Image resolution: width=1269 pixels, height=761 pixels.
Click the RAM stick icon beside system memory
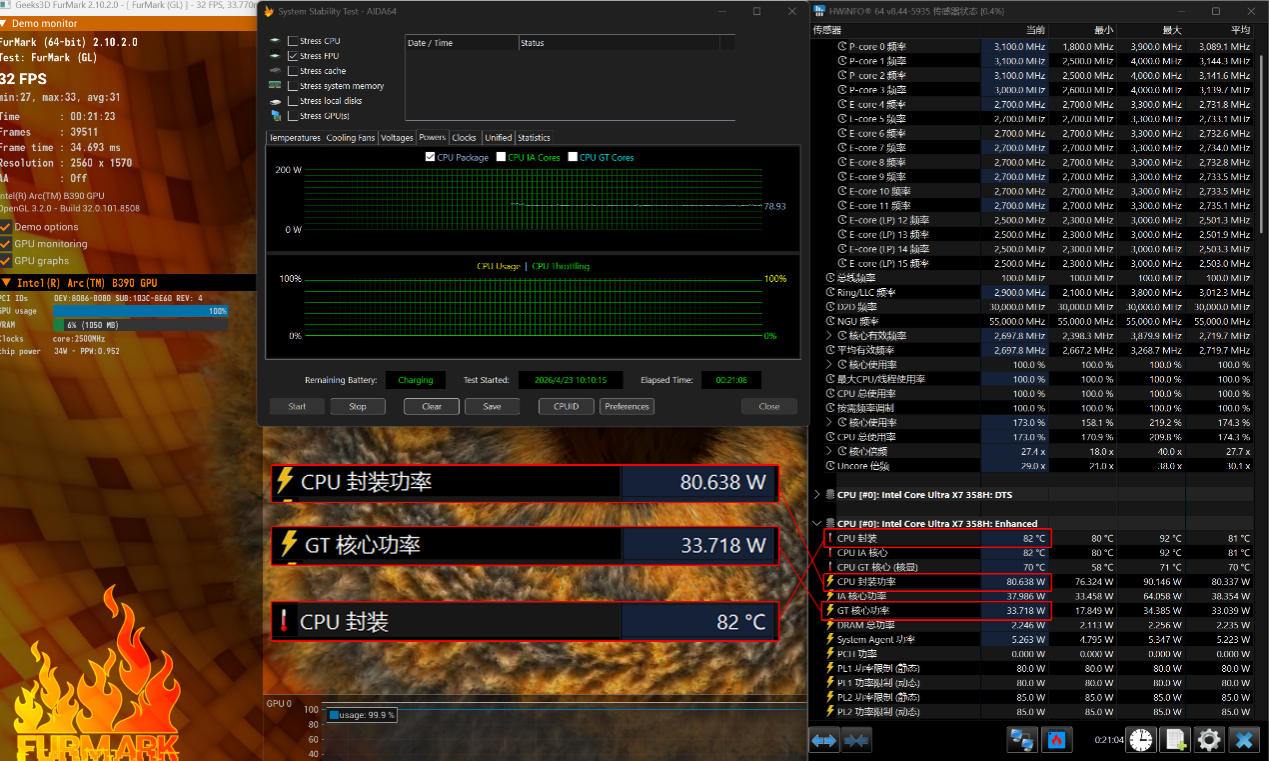[275, 86]
